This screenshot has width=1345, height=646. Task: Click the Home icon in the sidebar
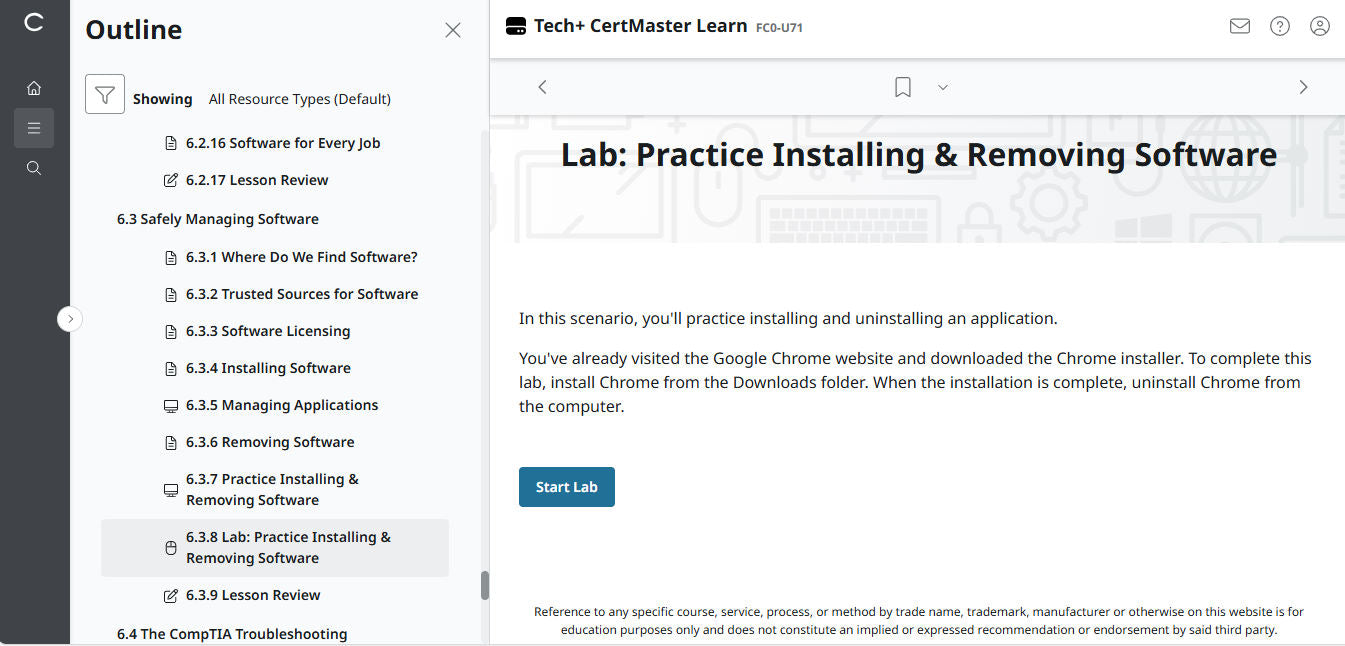coord(33,88)
